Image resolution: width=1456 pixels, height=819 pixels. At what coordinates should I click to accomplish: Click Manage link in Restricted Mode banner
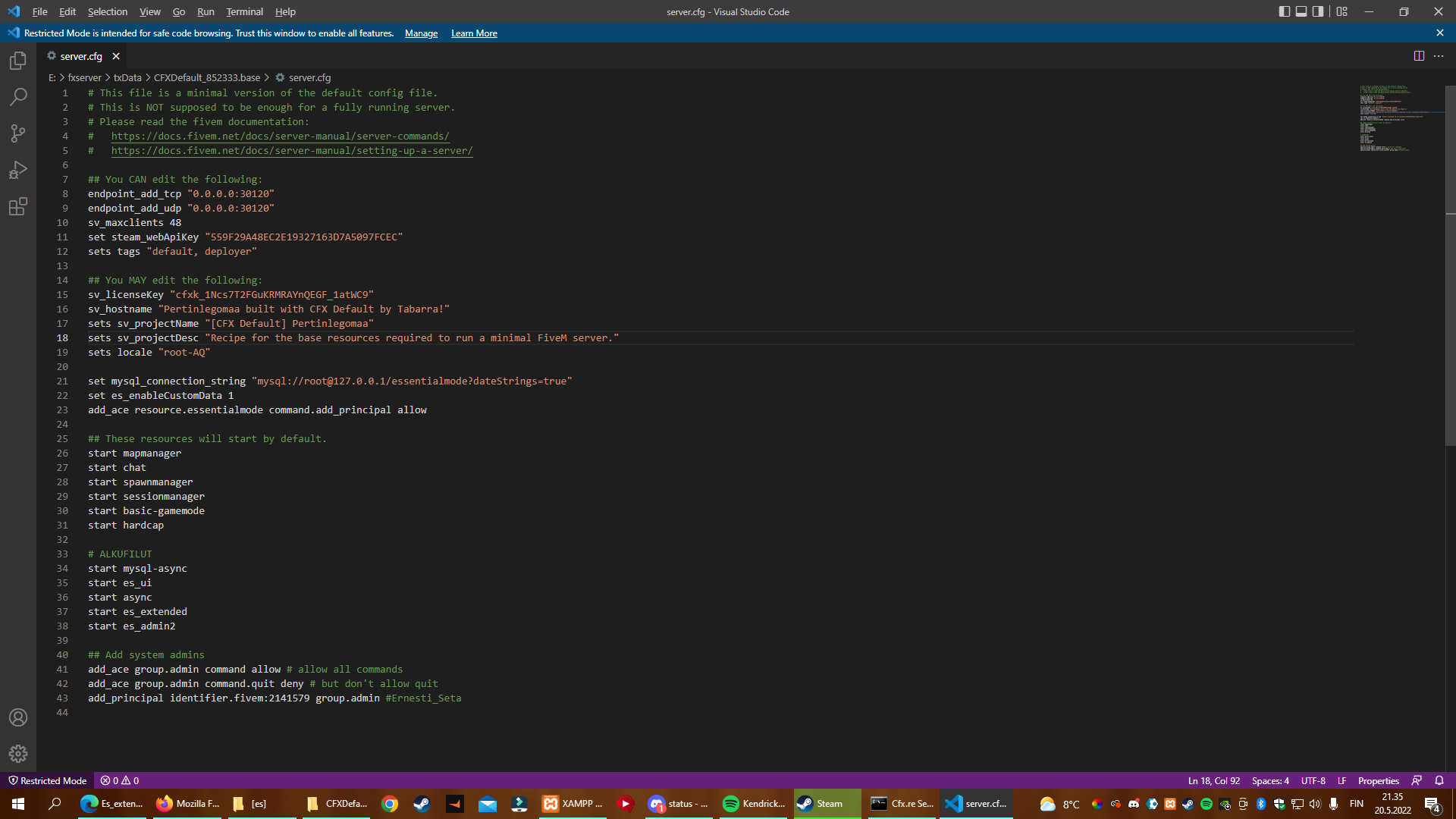(421, 33)
